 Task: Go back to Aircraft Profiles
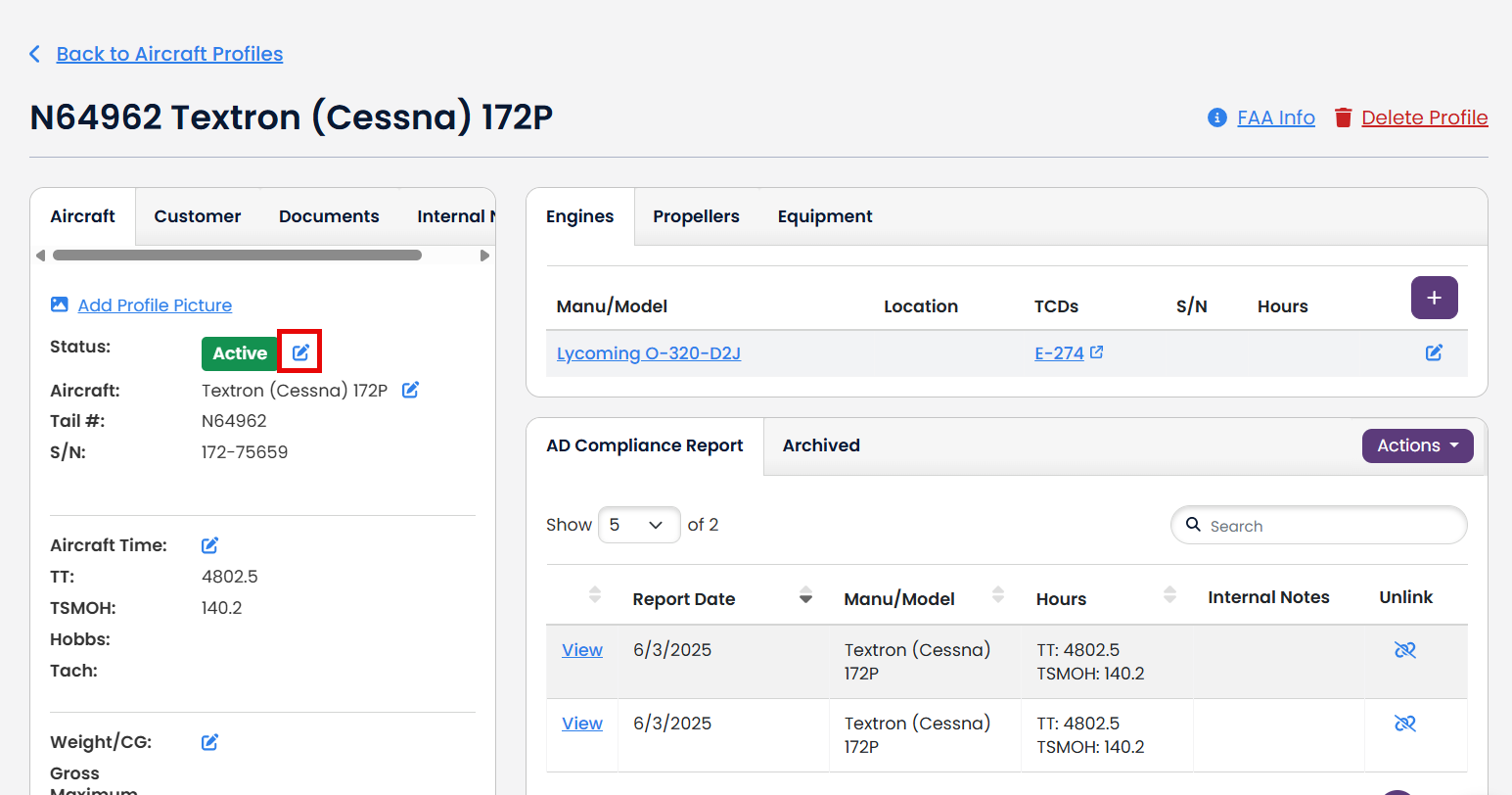(169, 54)
